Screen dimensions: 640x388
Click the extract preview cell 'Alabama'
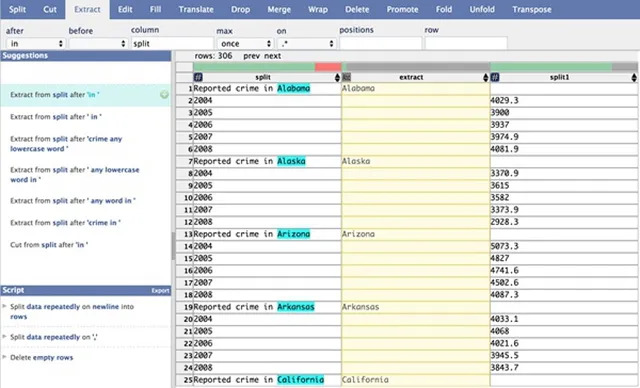416,89
